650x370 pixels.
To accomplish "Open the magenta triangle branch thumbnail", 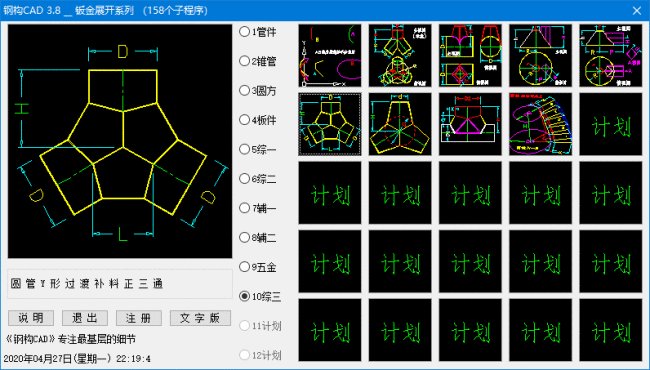I will (470, 124).
